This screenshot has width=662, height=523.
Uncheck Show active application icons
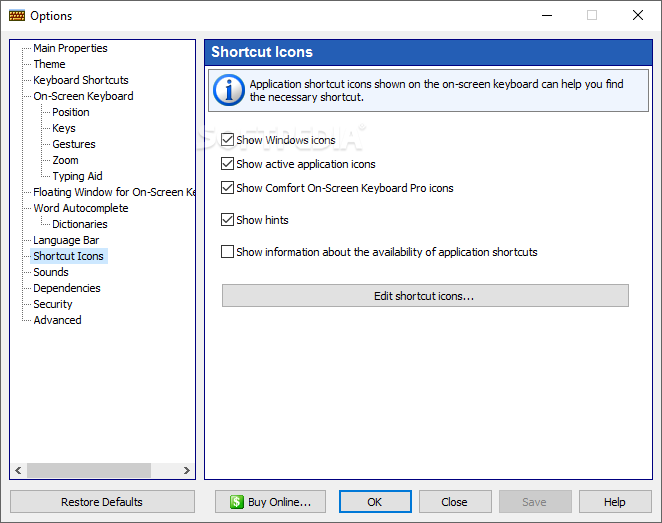click(x=228, y=164)
